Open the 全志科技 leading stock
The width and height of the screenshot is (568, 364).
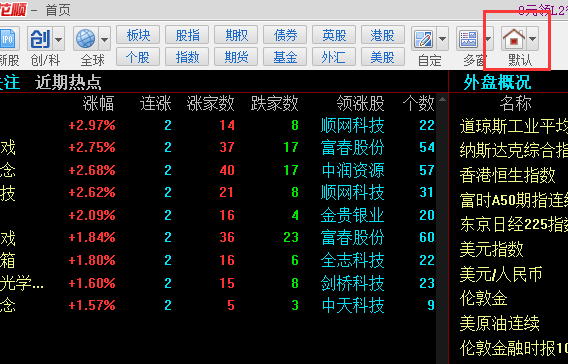(352, 260)
